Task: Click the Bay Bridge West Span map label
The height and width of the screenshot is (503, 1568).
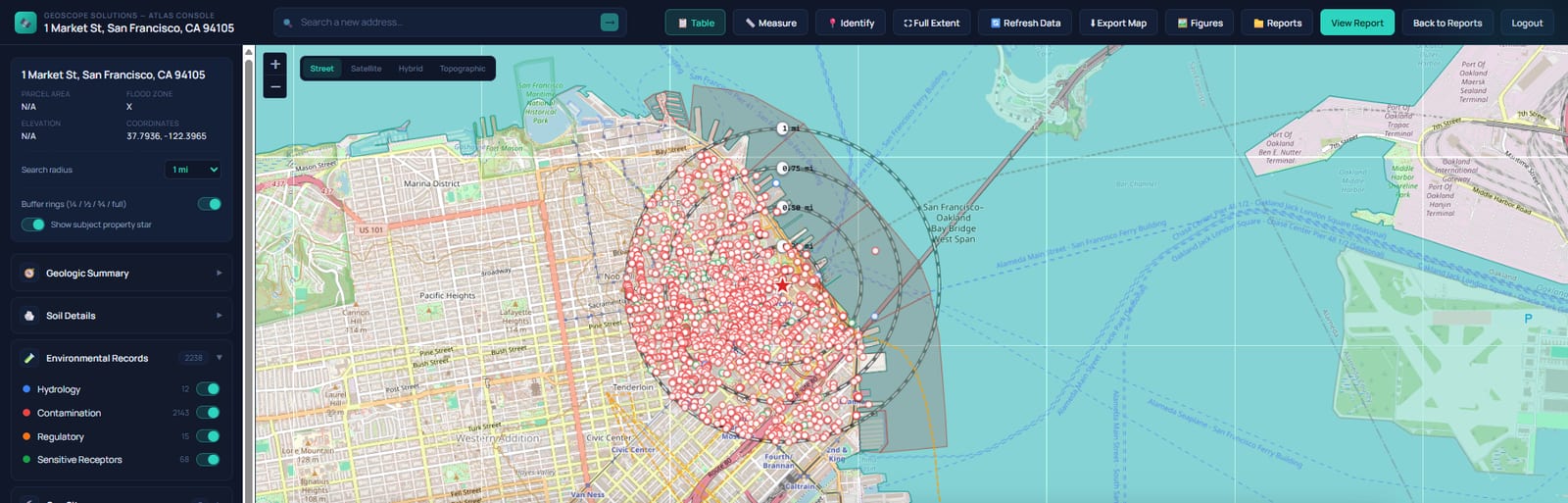Action: (953, 223)
